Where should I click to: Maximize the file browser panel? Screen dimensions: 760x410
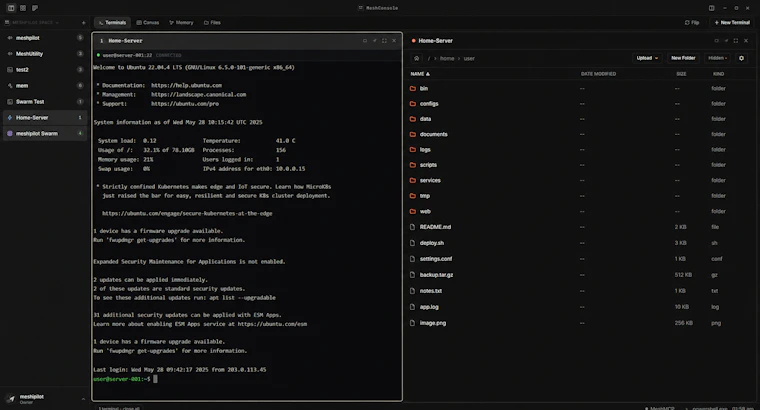(x=736, y=41)
